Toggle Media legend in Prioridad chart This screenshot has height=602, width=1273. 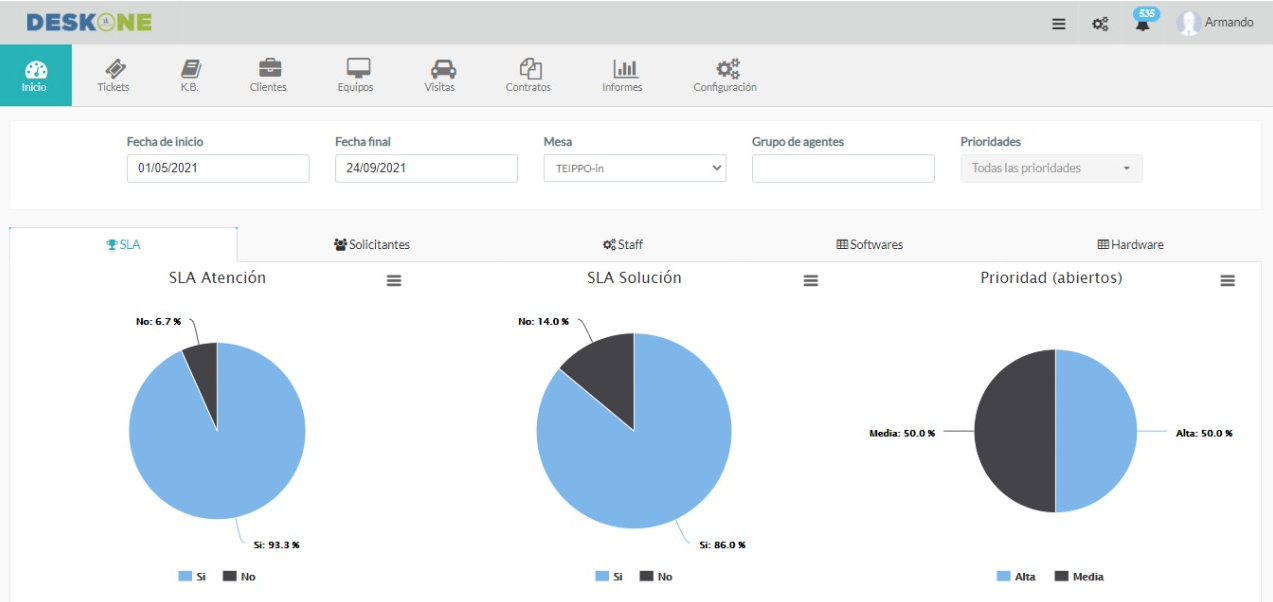(x=1079, y=577)
